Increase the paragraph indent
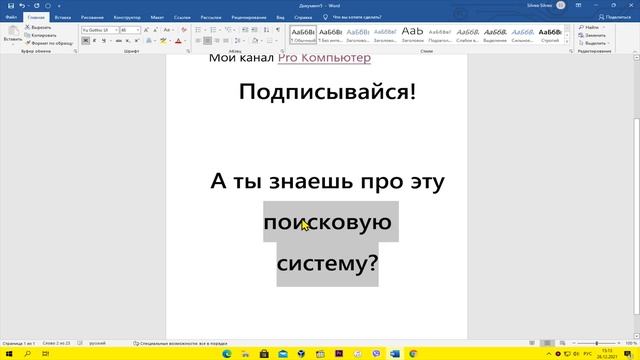Image resolution: width=640 pixels, height=360 pixels. tap(255, 30)
